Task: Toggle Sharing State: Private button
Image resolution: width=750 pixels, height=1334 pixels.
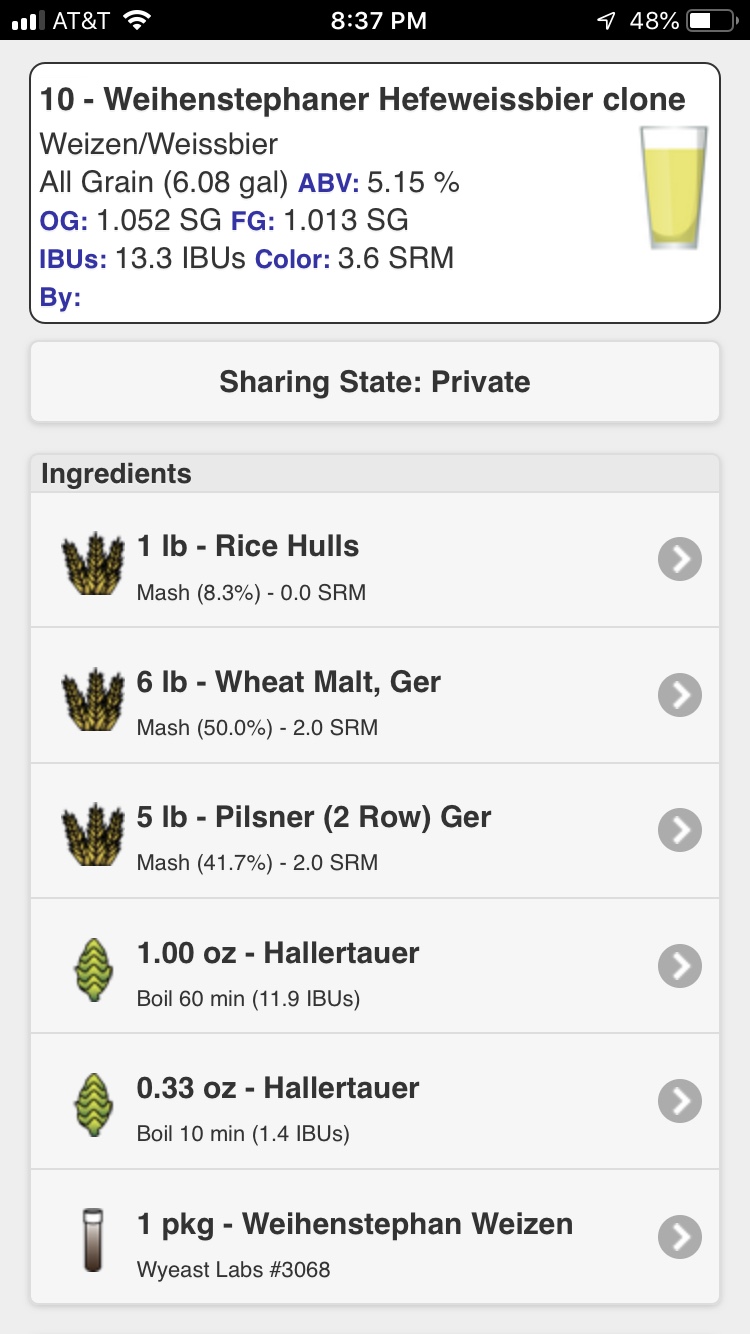Action: (x=375, y=382)
